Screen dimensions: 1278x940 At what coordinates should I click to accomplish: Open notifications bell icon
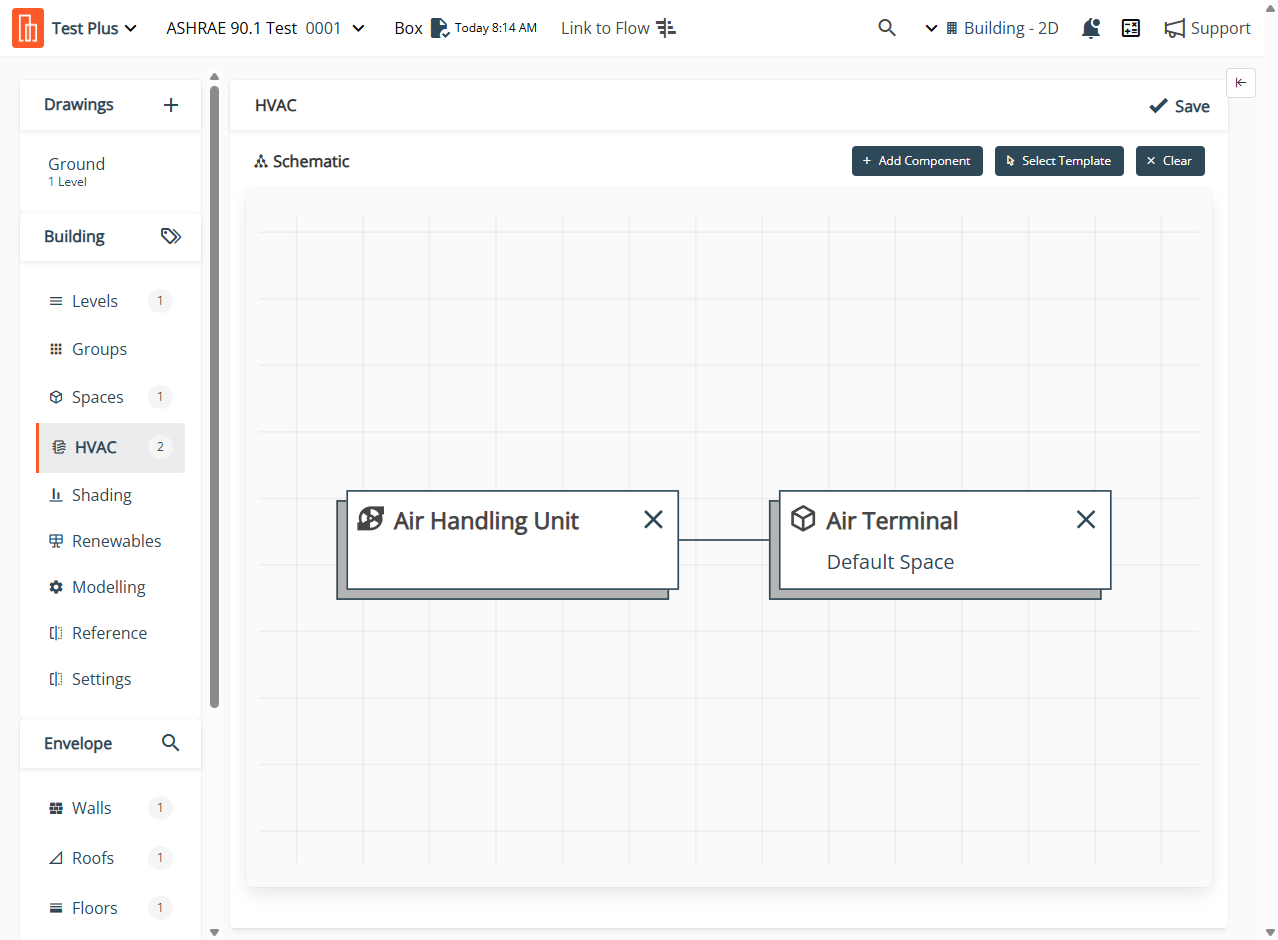pyautogui.click(x=1091, y=28)
